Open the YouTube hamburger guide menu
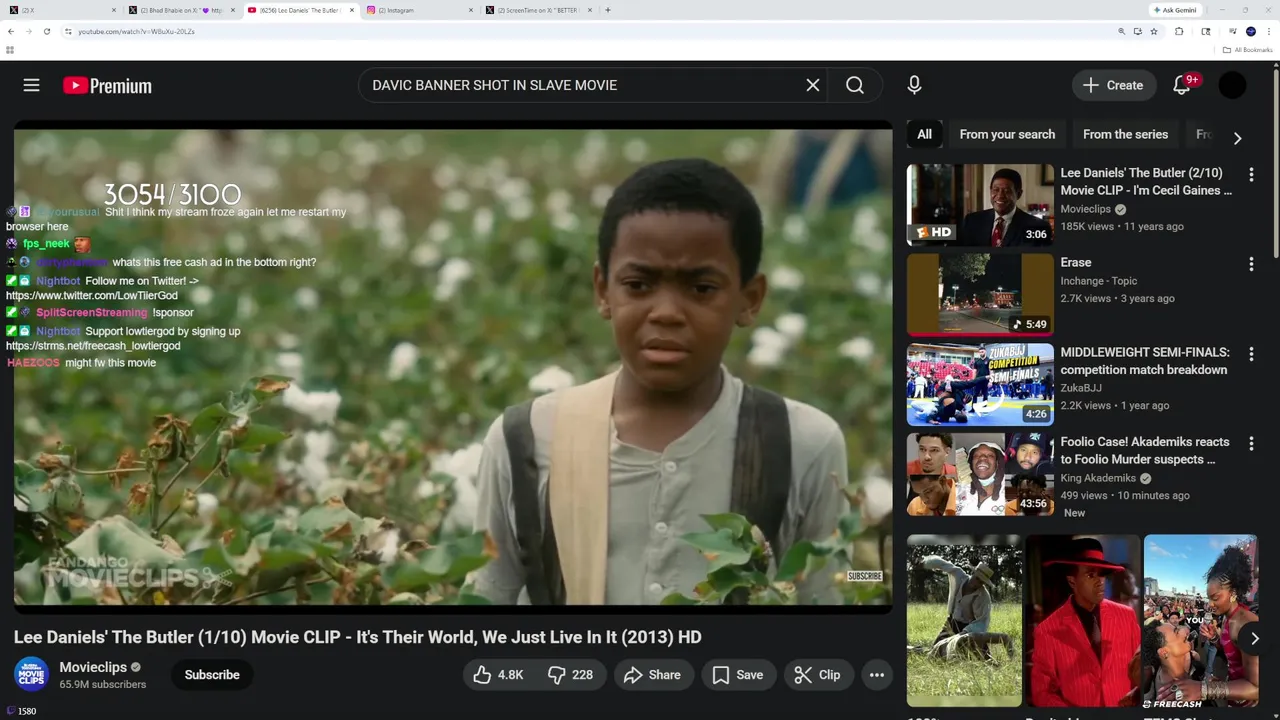Image resolution: width=1280 pixels, height=720 pixels. point(32,86)
